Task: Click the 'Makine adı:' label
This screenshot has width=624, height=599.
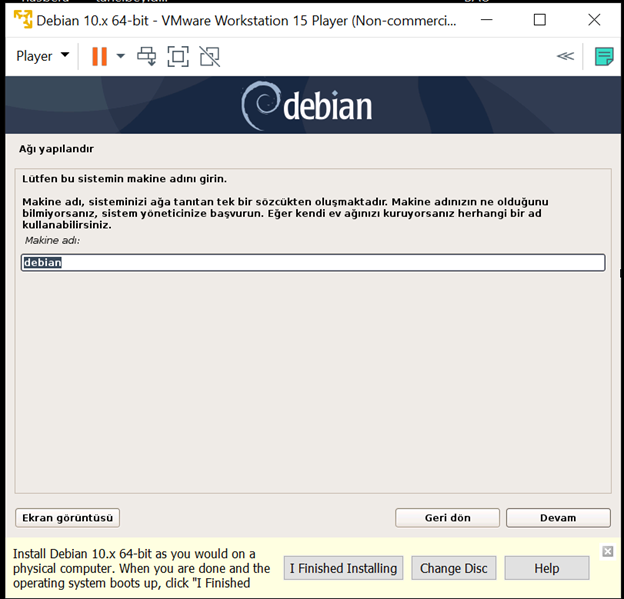Action: (x=52, y=240)
